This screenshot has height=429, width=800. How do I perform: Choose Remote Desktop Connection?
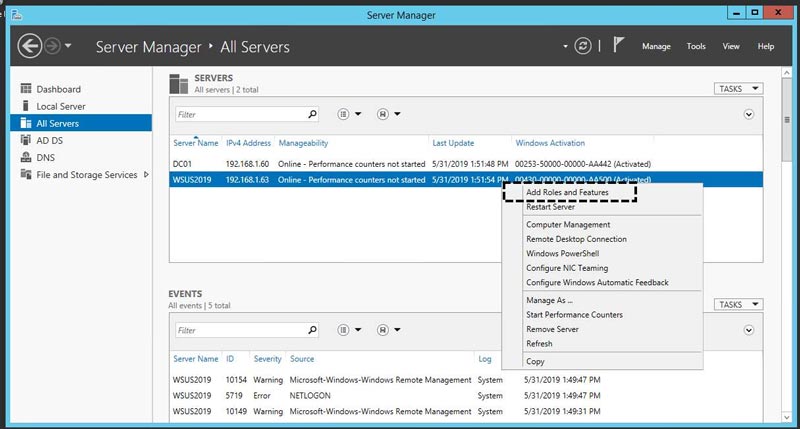pyautogui.click(x=576, y=239)
